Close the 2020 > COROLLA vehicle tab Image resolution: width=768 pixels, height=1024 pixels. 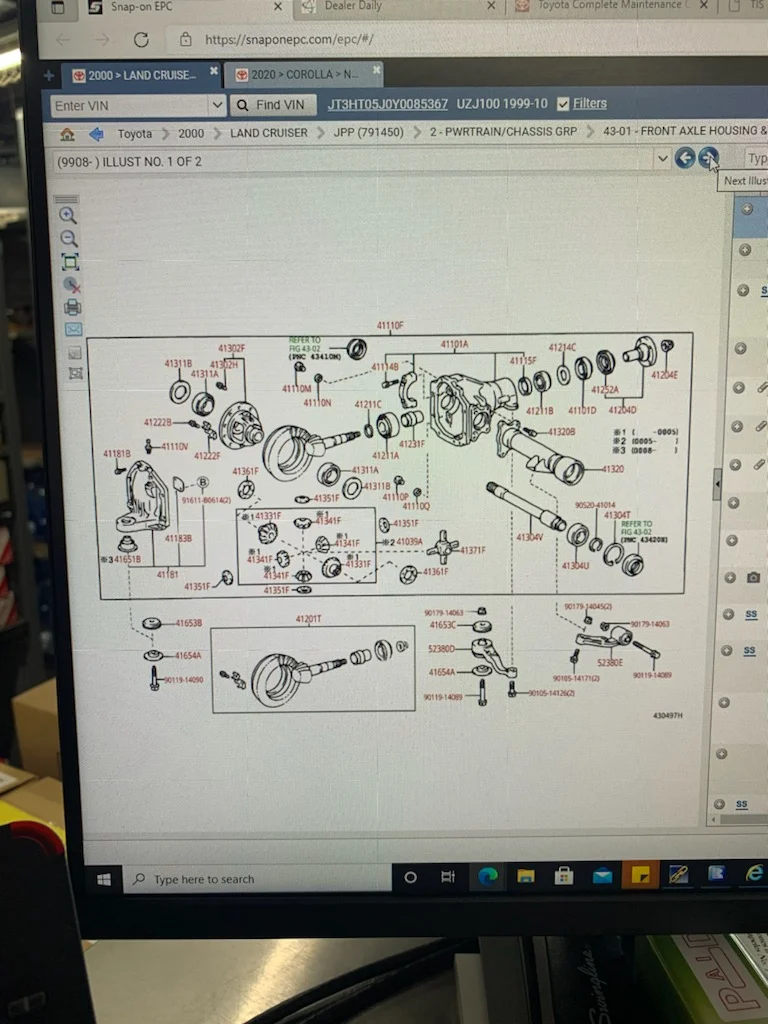click(x=376, y=70)
